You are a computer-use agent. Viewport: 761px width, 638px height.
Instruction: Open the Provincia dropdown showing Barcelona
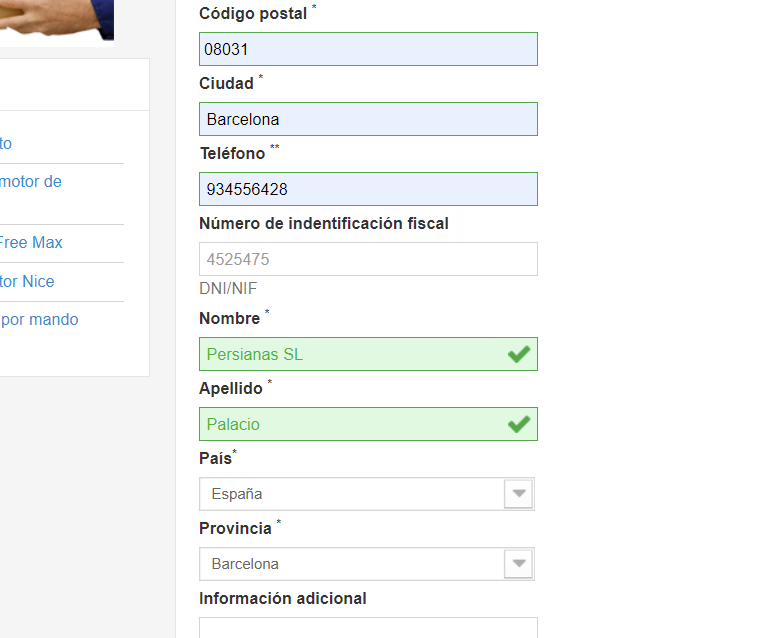(x=367, y=564)
